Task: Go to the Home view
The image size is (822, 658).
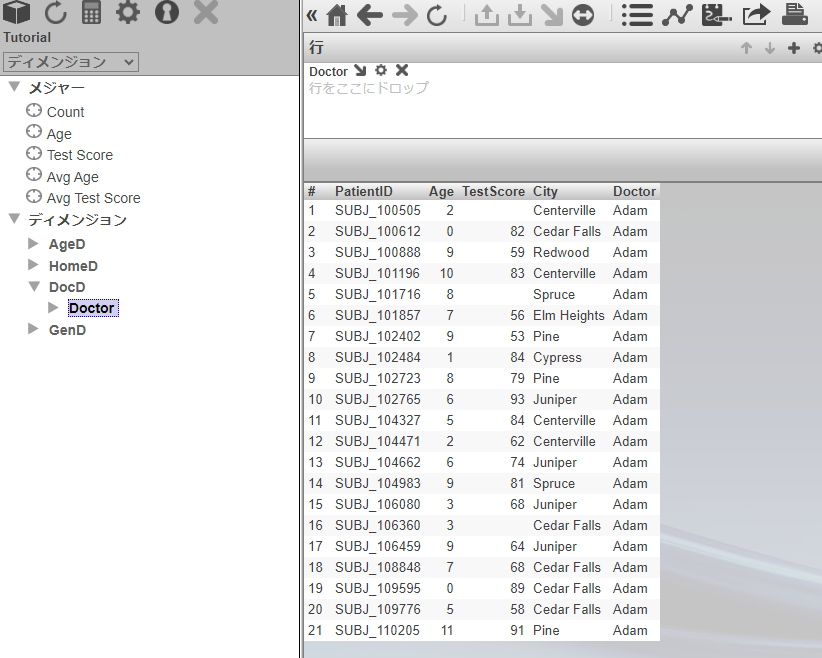Action: click(x=337, y=15)
